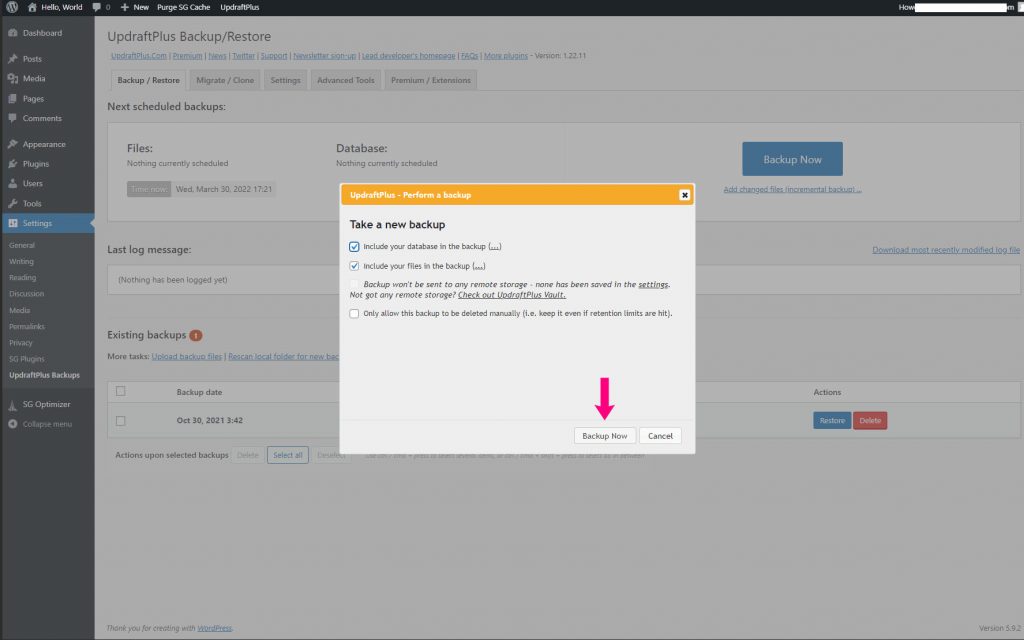The width and height of the screenshot is (1024, 640).
Task: Open SG Plugins submenu item
Action: (27, 359)
